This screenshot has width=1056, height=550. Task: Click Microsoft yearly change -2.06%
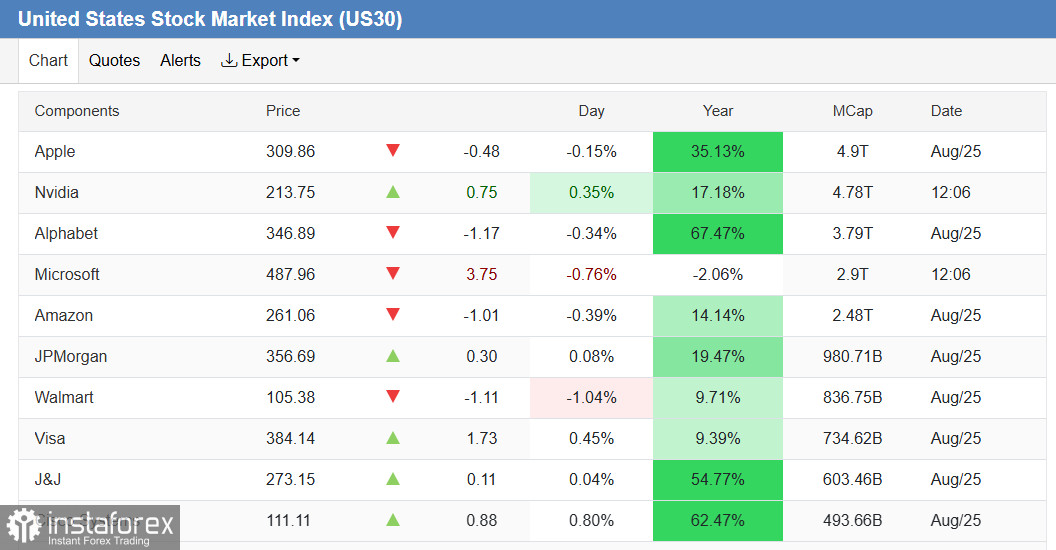pyautogui.click(x=718, y=275)
